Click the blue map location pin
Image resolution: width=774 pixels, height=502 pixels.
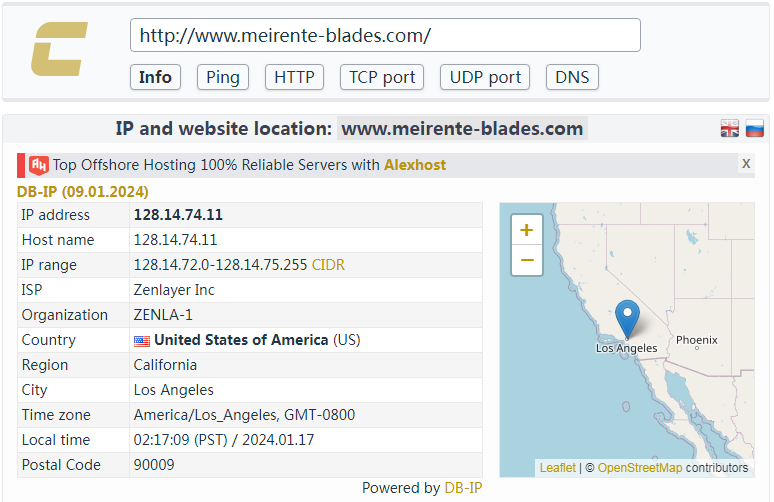click(x=627, y=319)
